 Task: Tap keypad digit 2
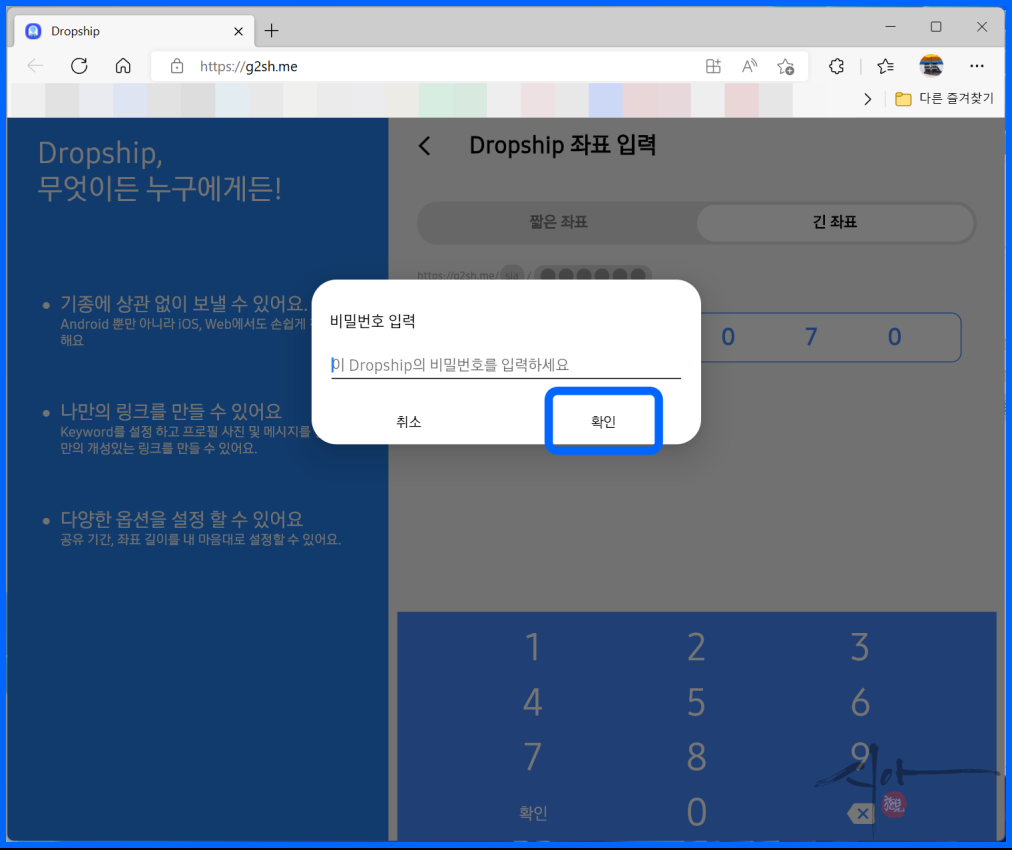[x=696, y=647]
